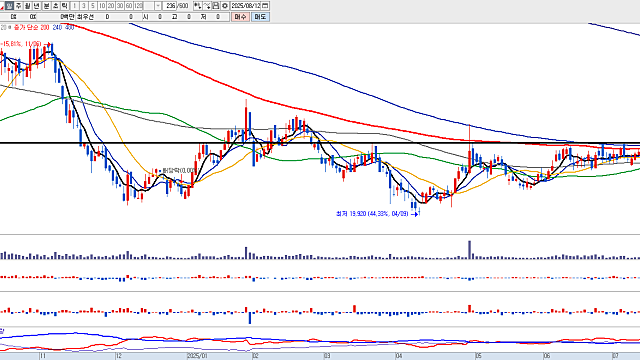The image size is (640, 360).
Task: Click the blue 매도 sell button
Action: [x=260, y=17]
